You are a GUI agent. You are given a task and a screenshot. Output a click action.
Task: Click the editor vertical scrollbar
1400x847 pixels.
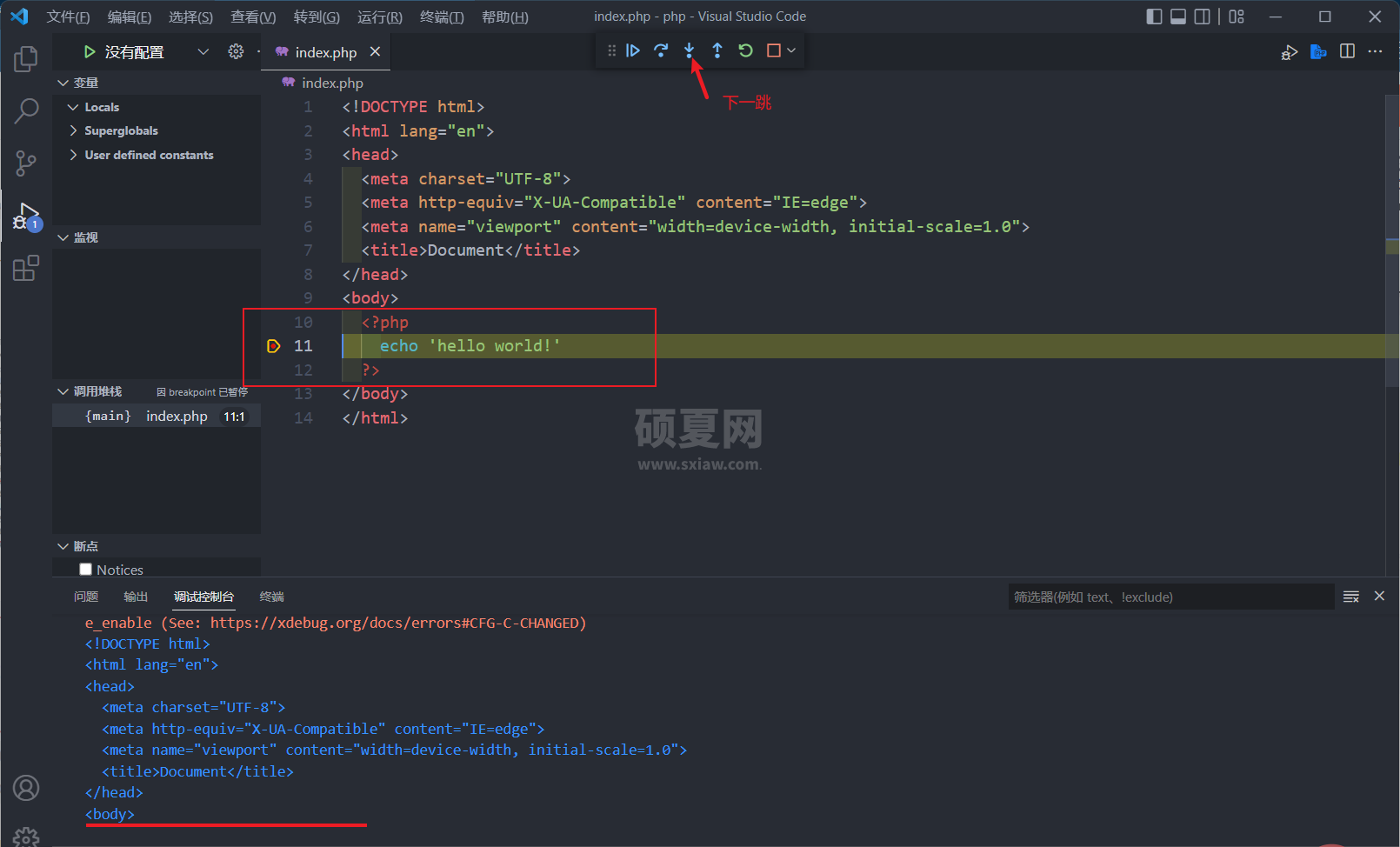point(1392,239)
